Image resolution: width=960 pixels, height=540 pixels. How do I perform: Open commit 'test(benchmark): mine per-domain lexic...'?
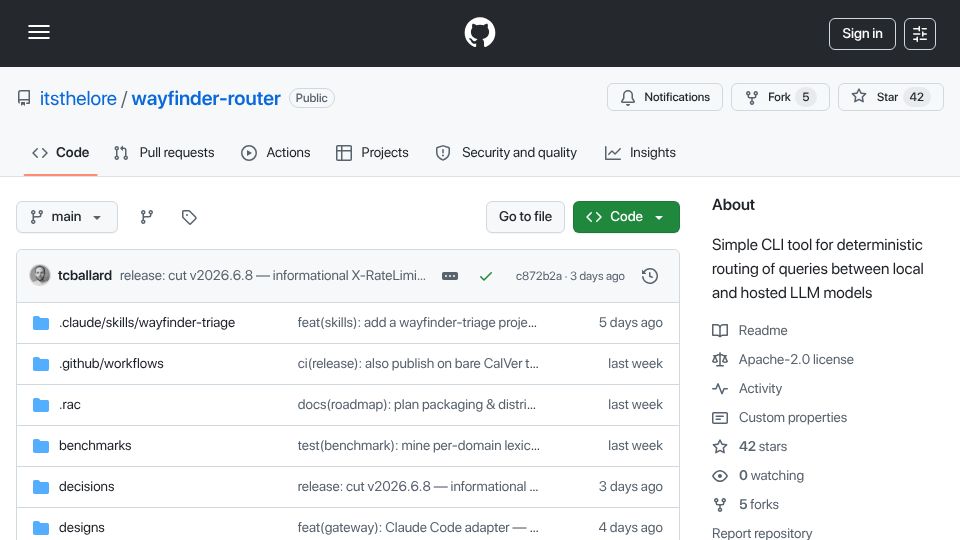pos(419,446)
